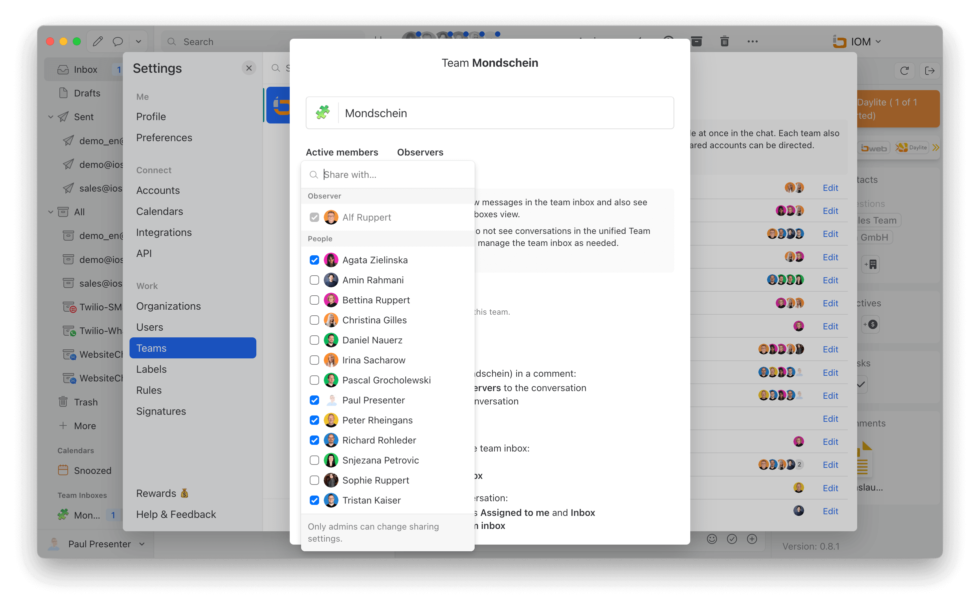
Task: Check the Bettina Ruppert checkbox
Action: point(314,299)
